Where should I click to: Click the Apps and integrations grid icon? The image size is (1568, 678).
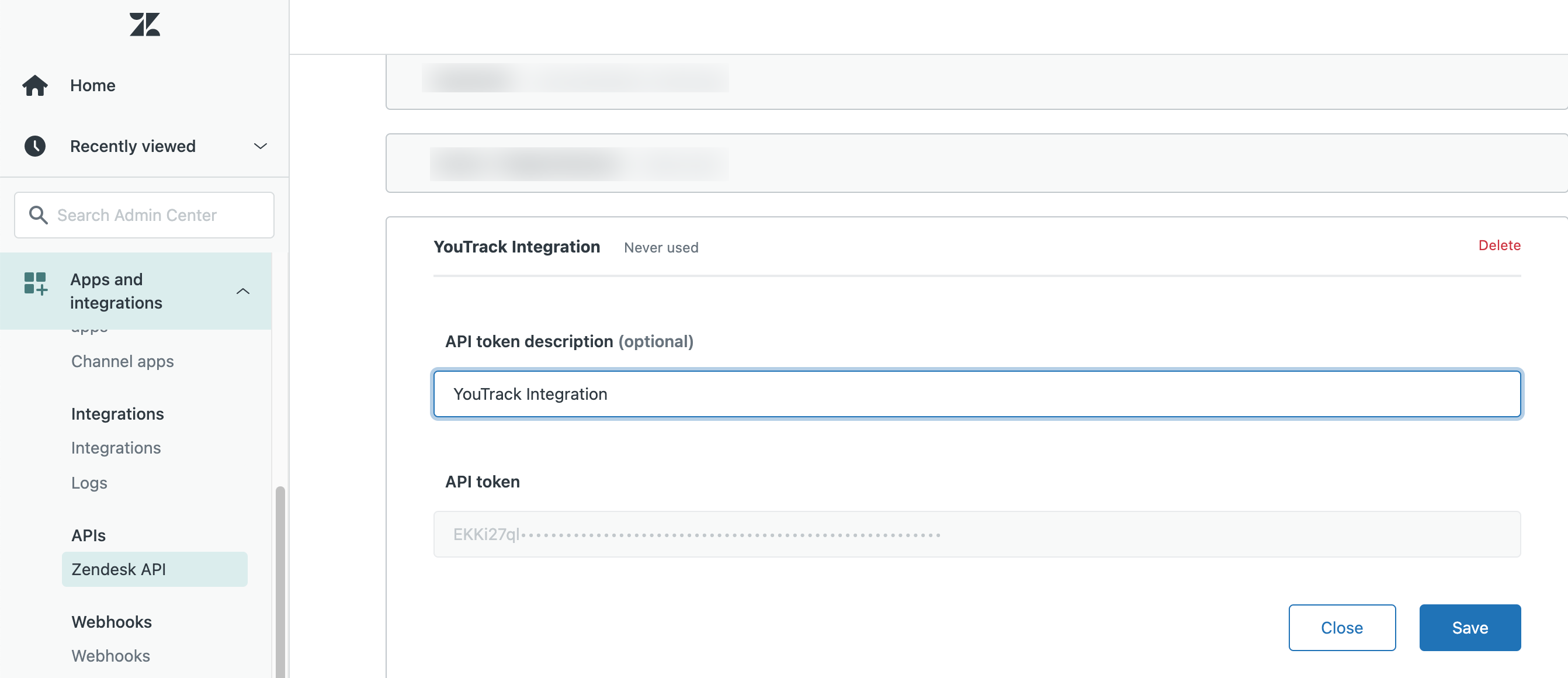pos(35,282)
